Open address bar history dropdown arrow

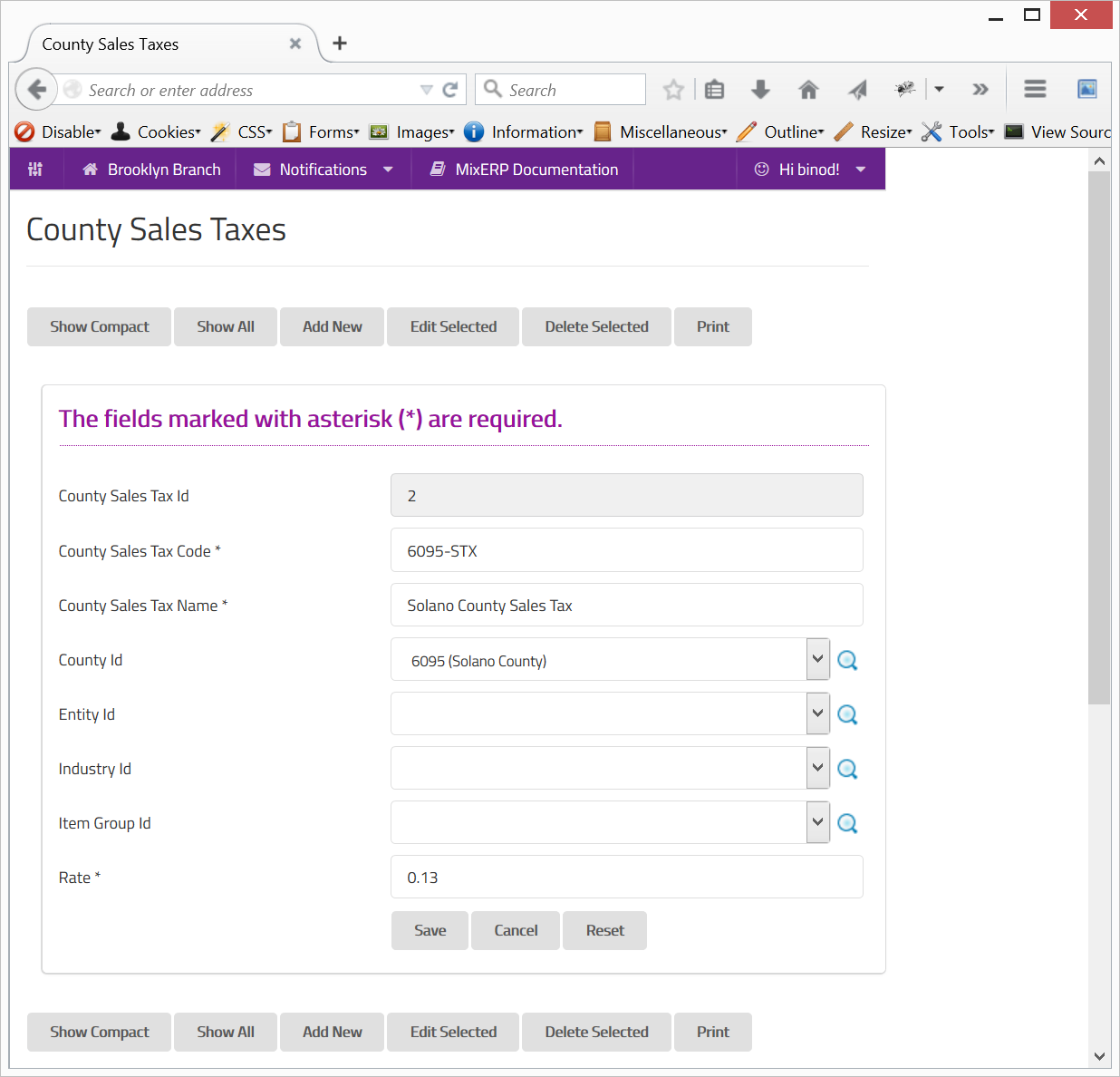[x=427, y=90]
